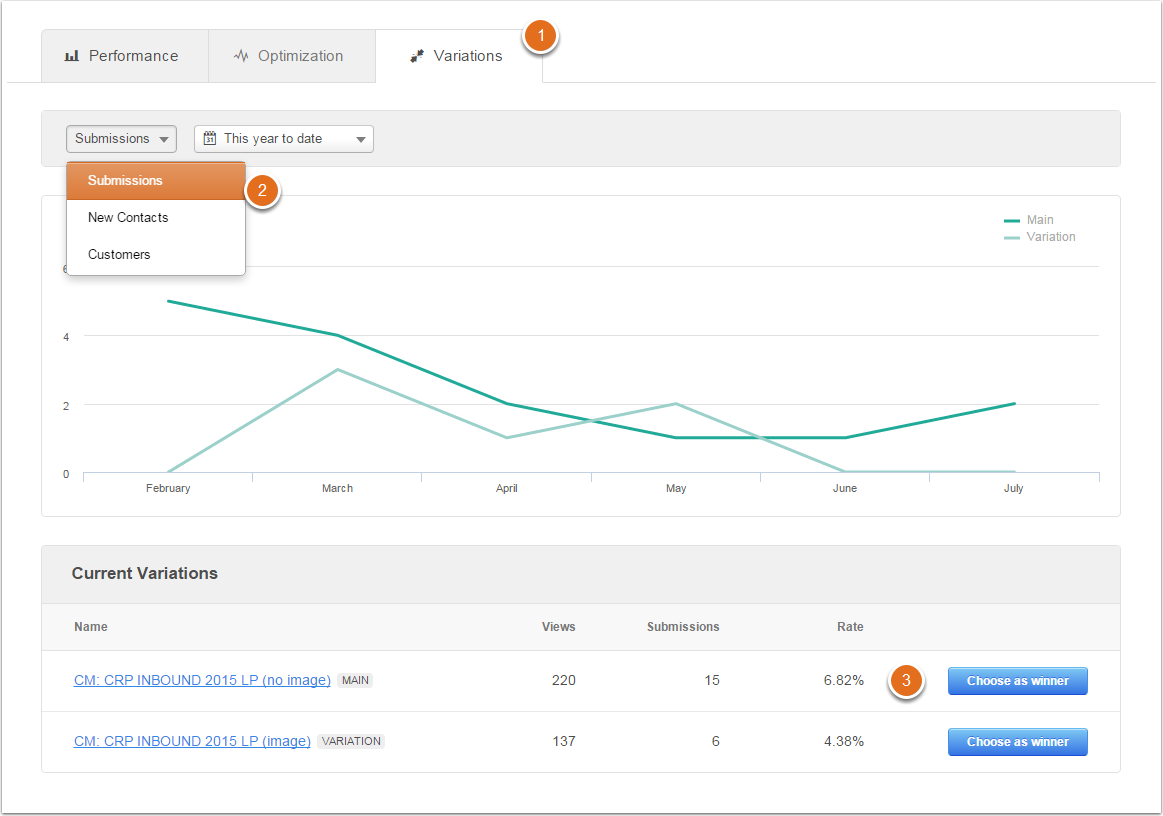Expand the date range dropdown arrow
The image size is (1163, 816).
point(361,139)
